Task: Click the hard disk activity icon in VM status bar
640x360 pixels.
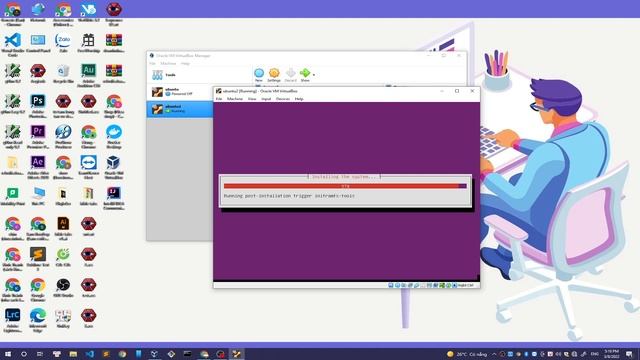Action: [391, 285]
